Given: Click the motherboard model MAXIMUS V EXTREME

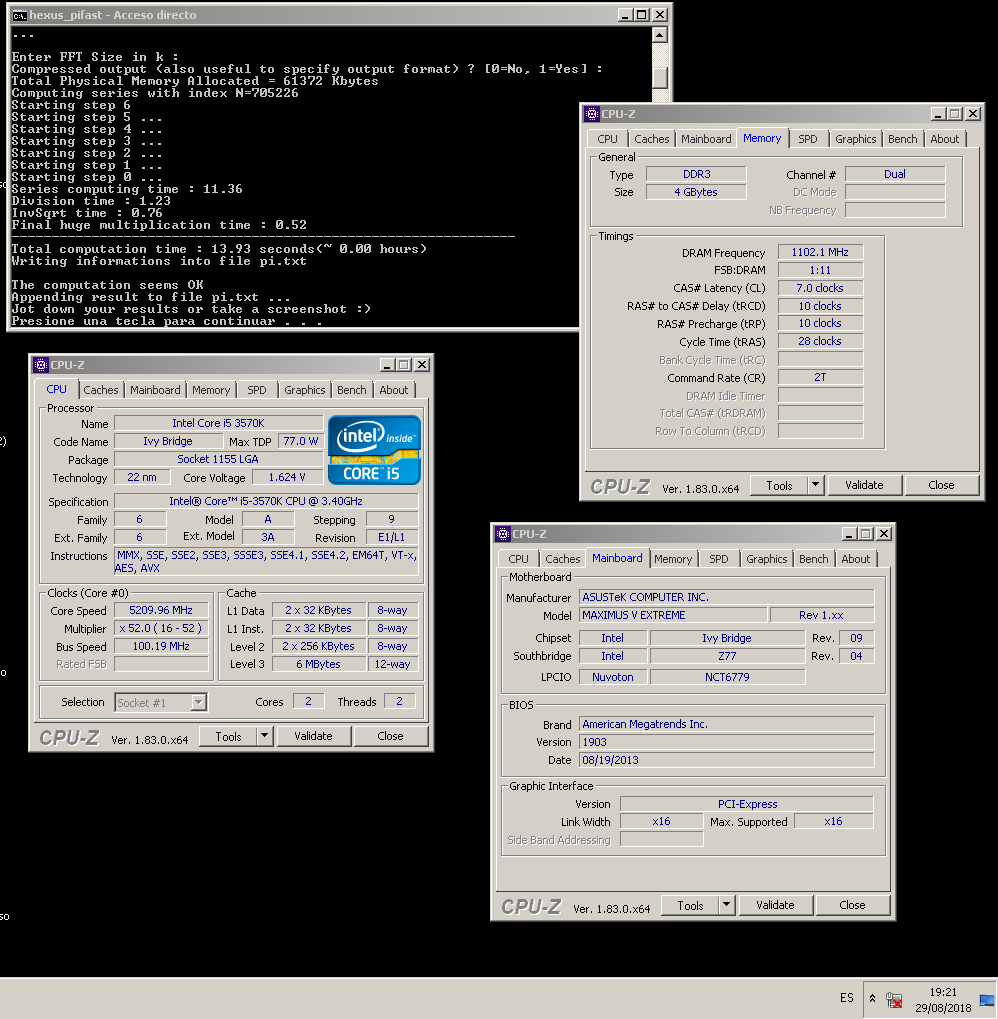Looking at the screenshot, I should [673, 615].
